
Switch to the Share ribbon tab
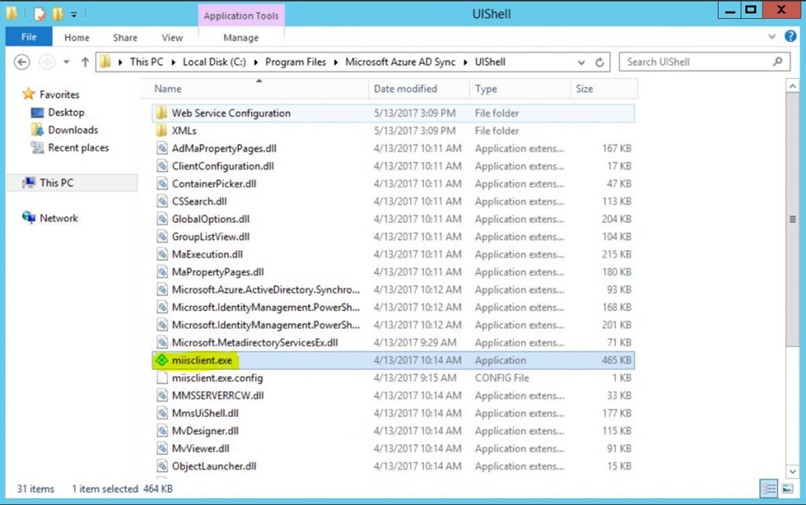pos(125,38)
